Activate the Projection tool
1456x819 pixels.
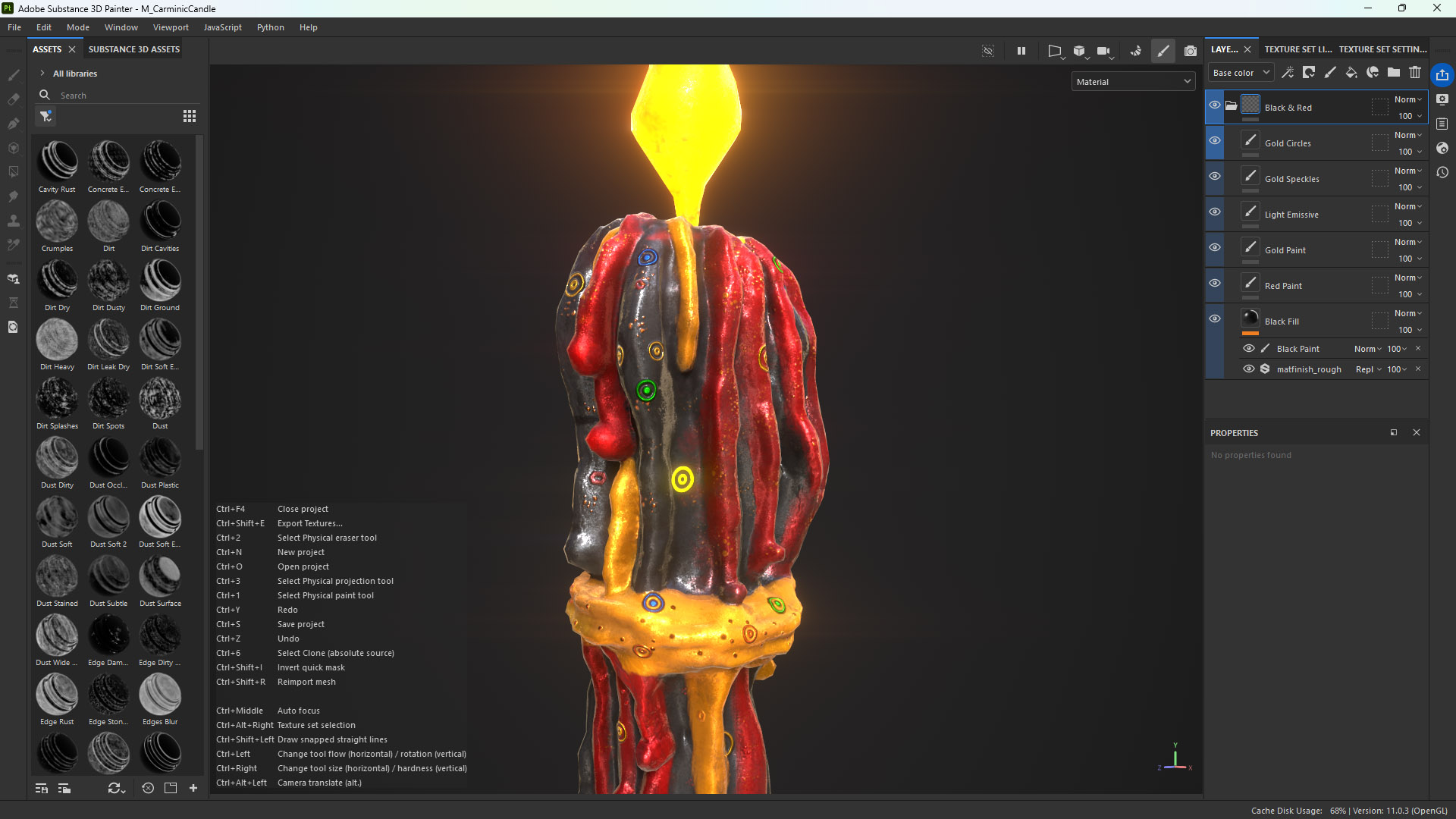pyautogui.click(x=13, y=122)
